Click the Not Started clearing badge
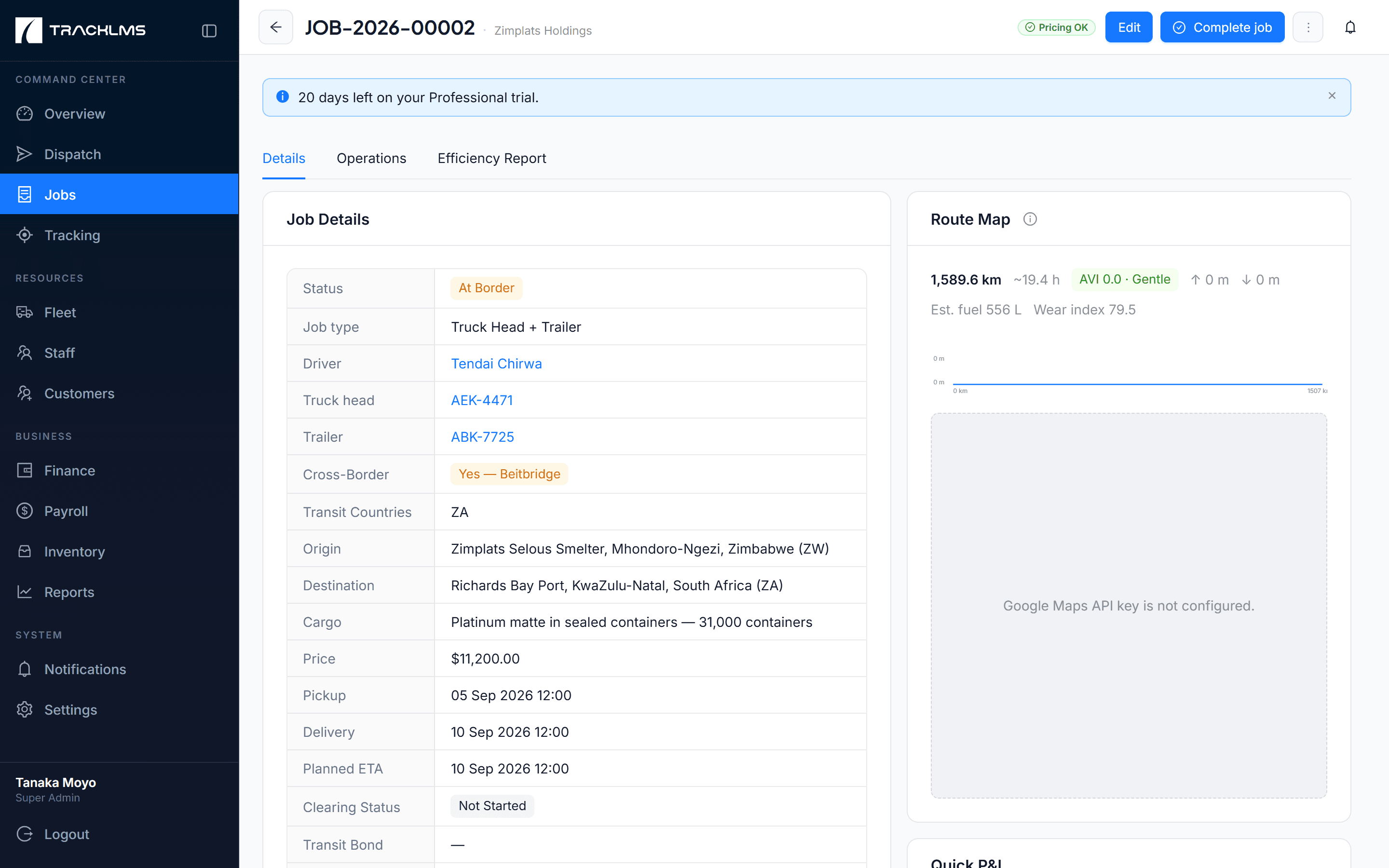1389x868 pixels. click(x=492, y=806)
